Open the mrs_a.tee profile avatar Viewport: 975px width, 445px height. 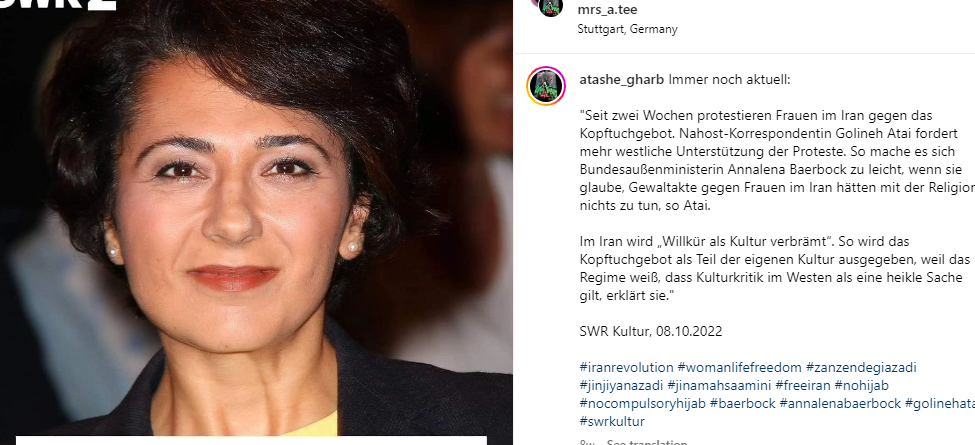[x=551, y=7]
